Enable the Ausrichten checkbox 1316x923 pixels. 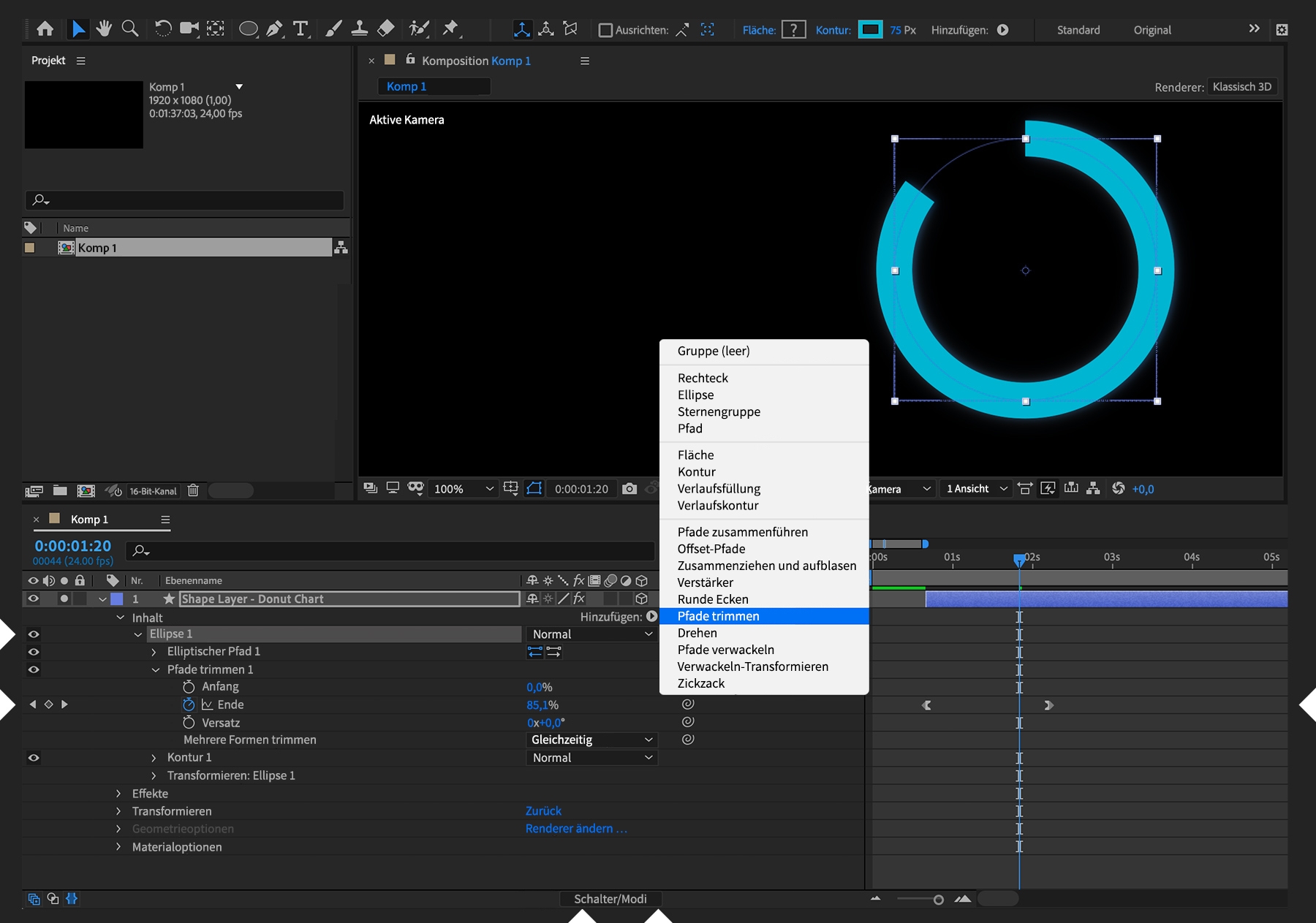pos(605,30)
